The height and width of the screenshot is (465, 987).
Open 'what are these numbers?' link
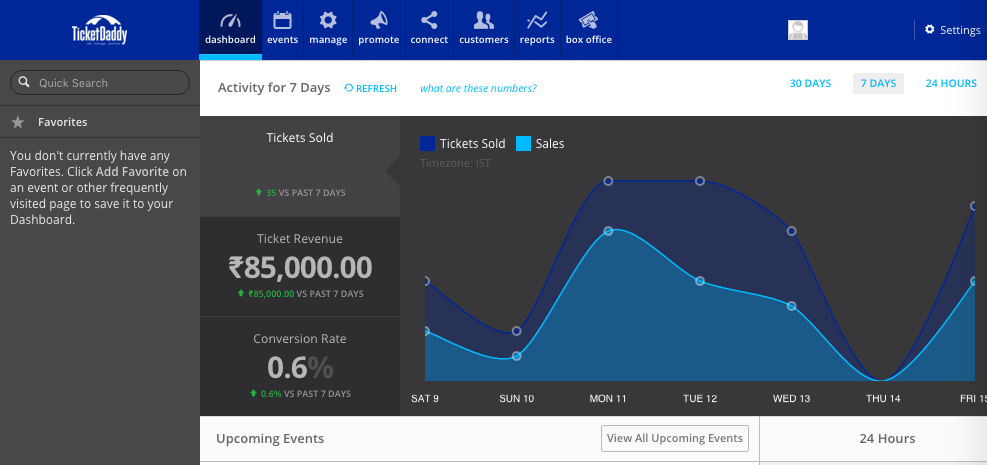coord(478,89)
